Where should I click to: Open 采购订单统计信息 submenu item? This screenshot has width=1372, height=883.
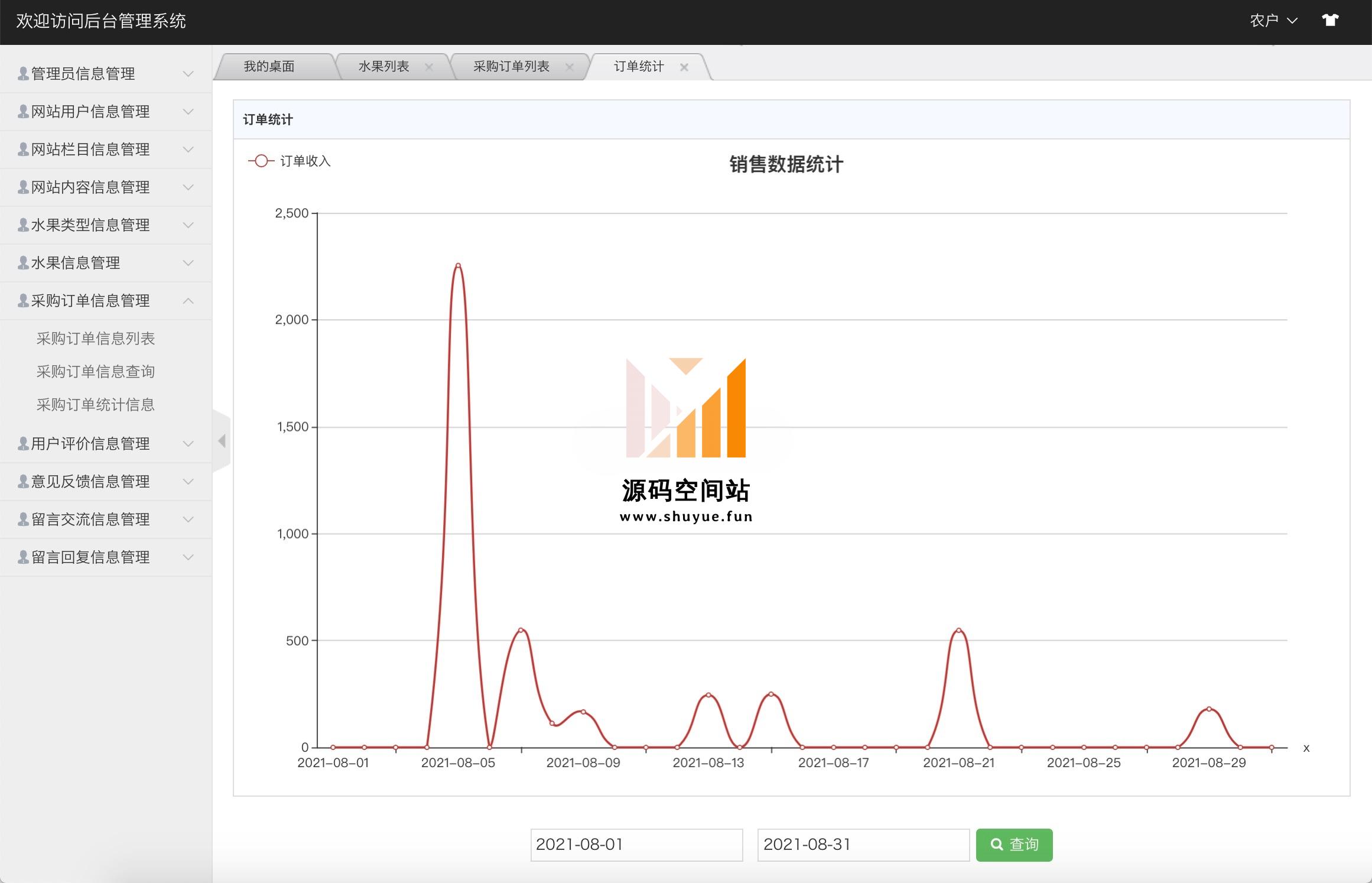[x=96, y=405]
